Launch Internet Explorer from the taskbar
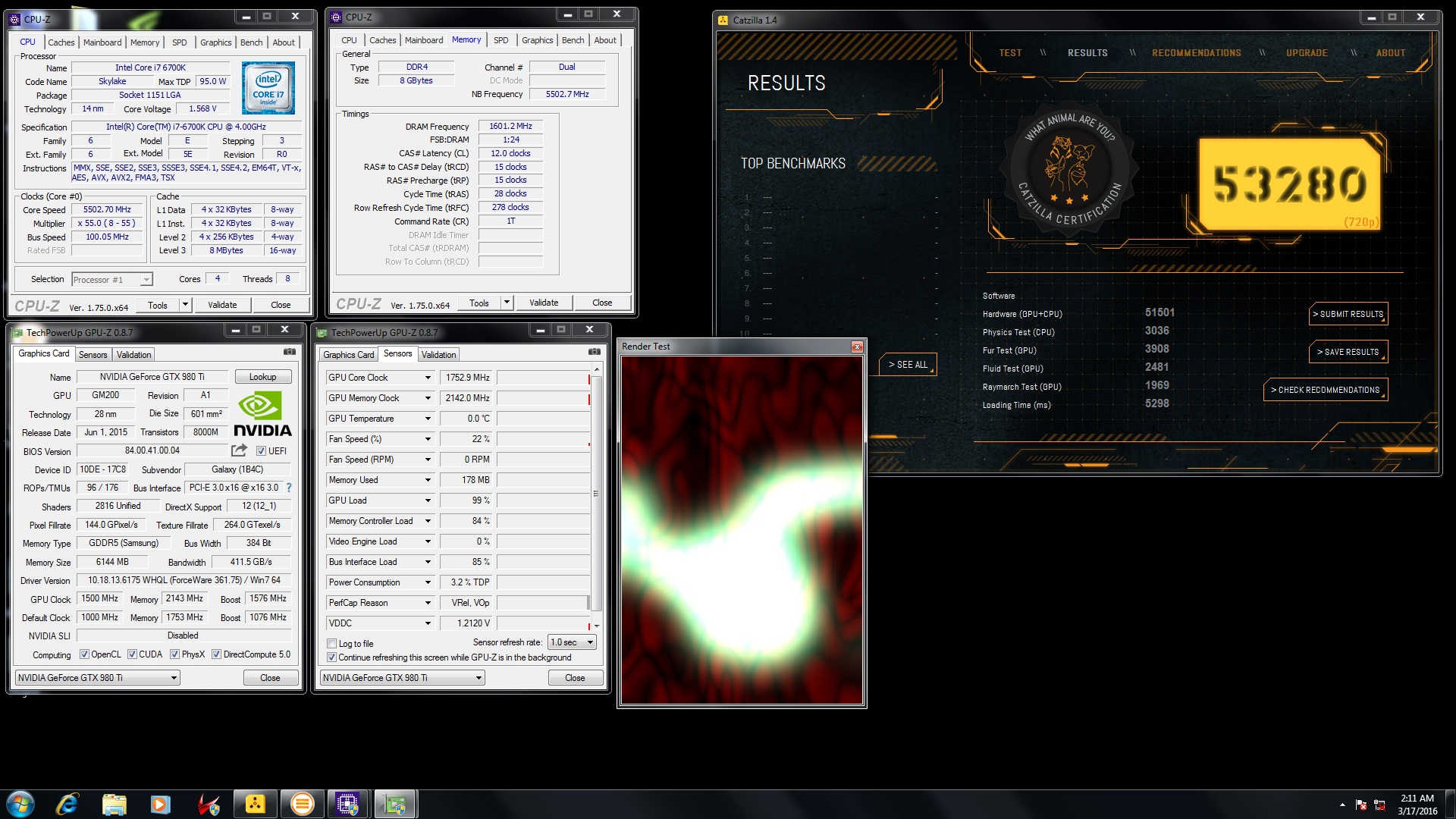The width and height of the screenshot is (1456, 819). [x=67, y=804]
